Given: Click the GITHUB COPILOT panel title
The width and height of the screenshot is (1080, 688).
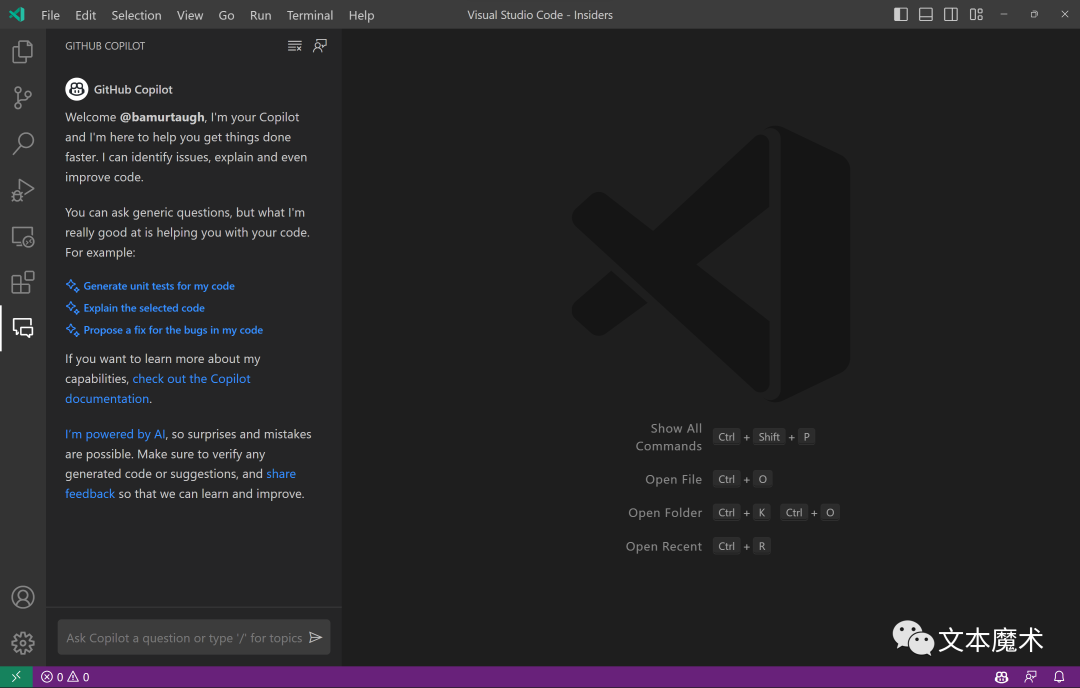Looking at the screenshot, I should tap(105, 46).
